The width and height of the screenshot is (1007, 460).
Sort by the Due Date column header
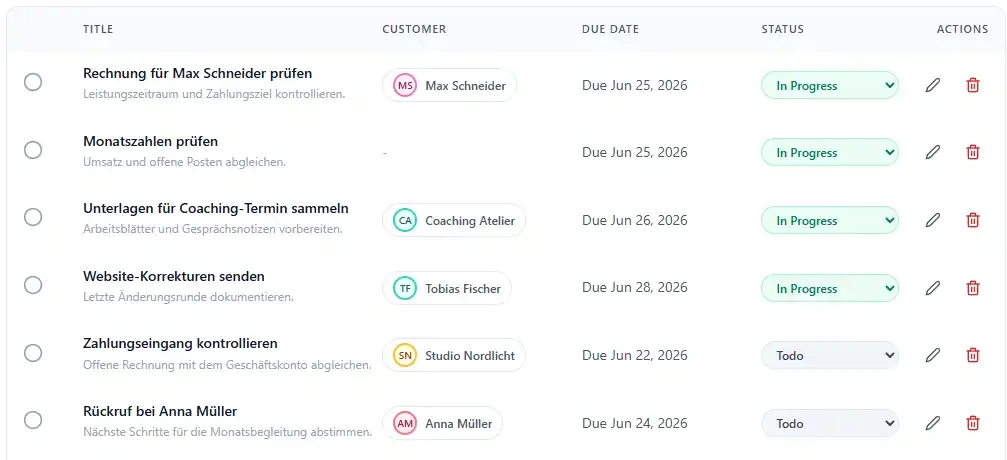point(610,29)
